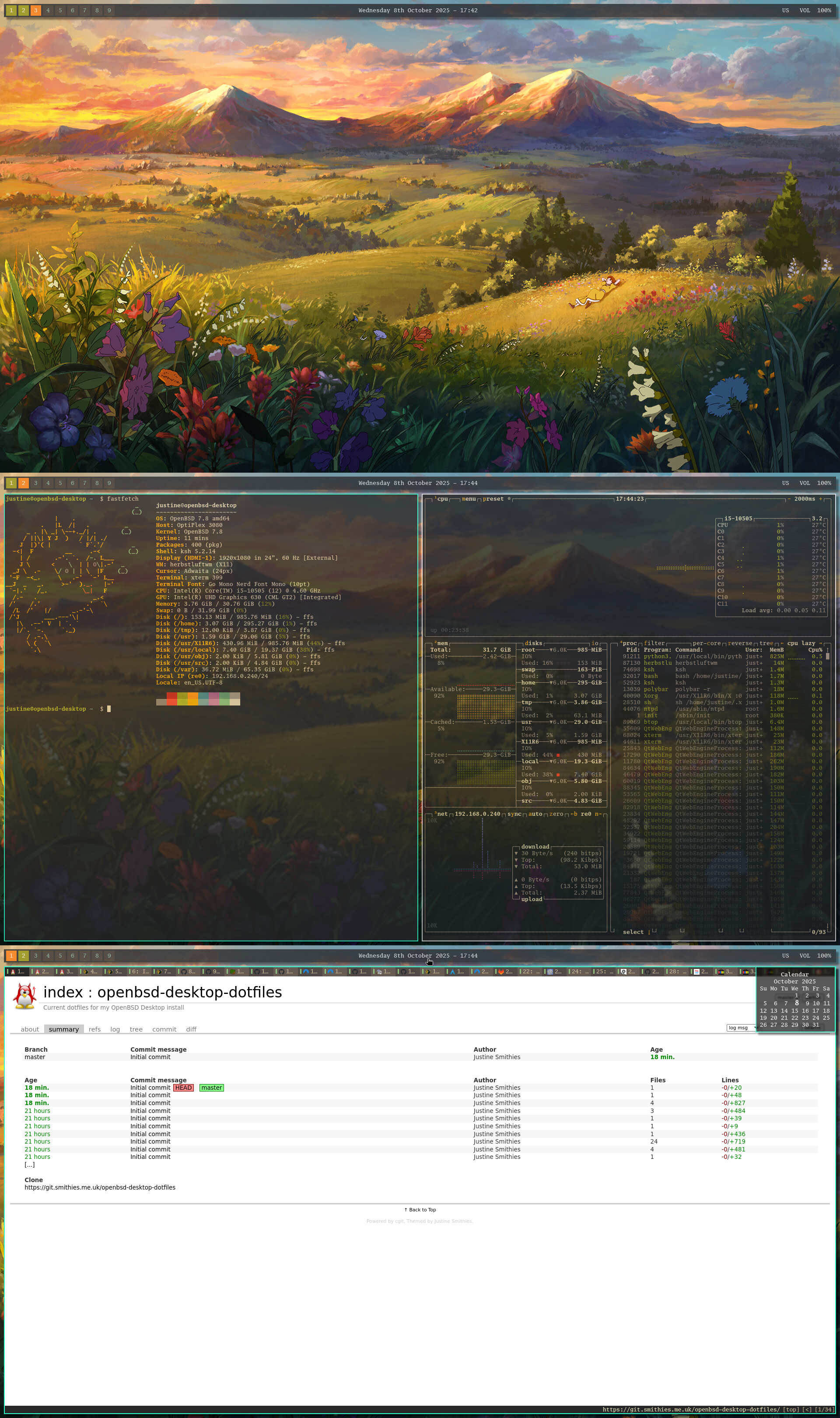Open the btop menu item

tap(469, 498)
